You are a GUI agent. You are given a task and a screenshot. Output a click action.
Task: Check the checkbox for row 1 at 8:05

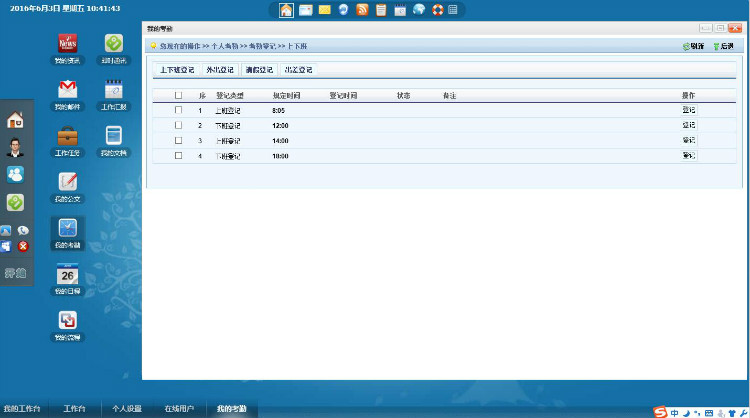(x=178, y=110)
